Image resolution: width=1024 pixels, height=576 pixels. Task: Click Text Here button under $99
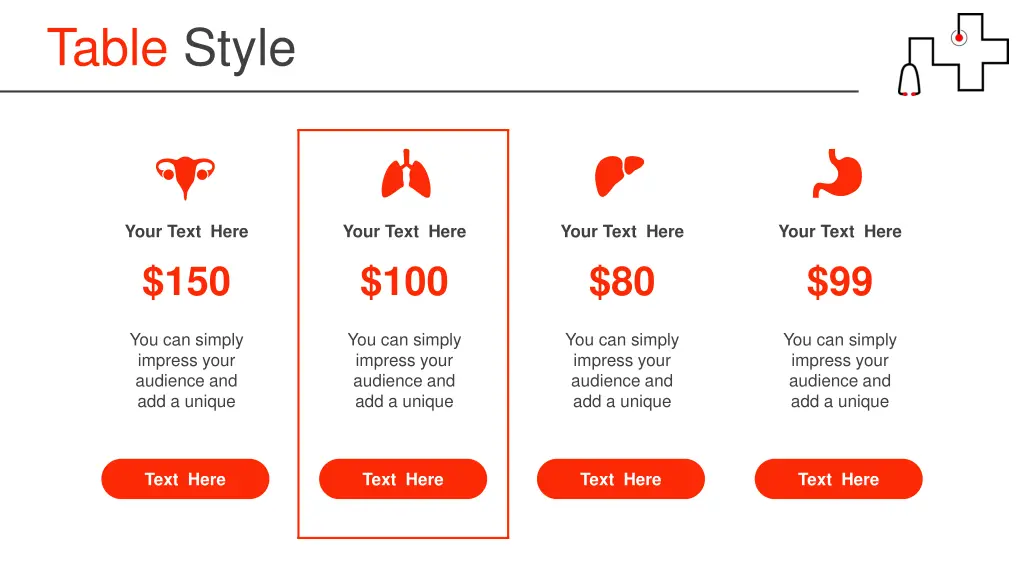coord(839,479)
